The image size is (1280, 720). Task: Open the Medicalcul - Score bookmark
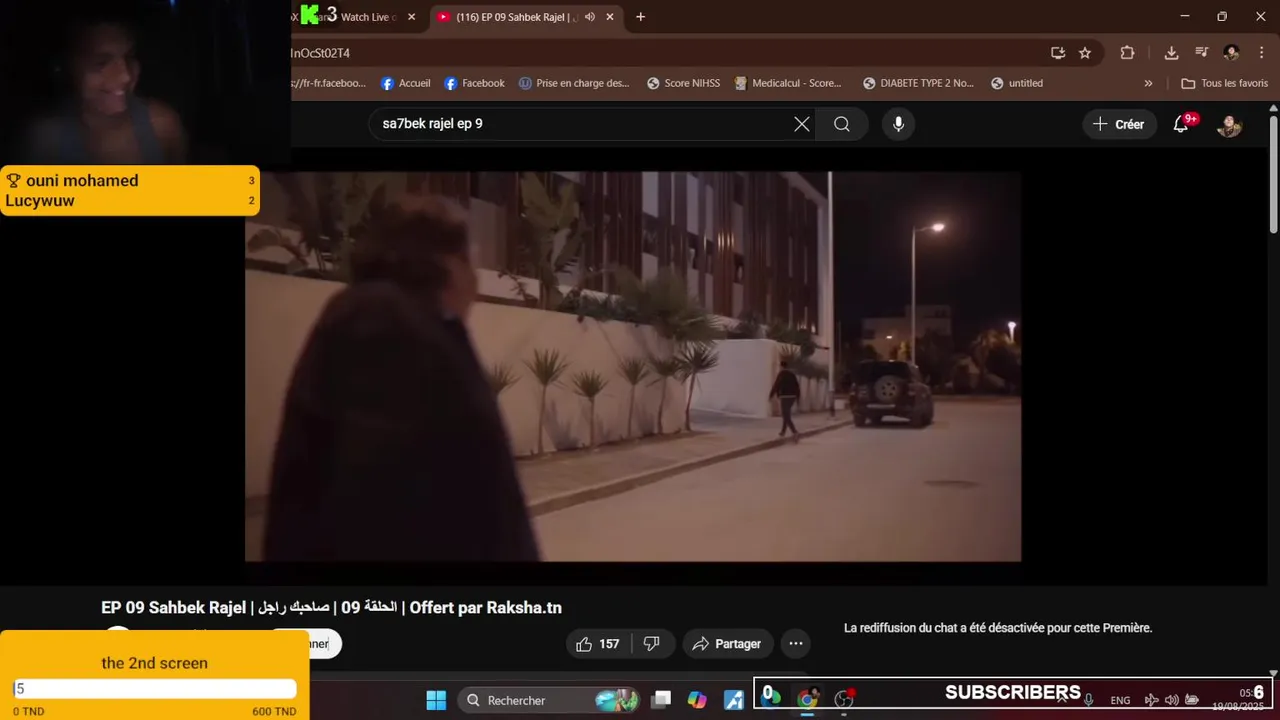(x=788, y=83)
